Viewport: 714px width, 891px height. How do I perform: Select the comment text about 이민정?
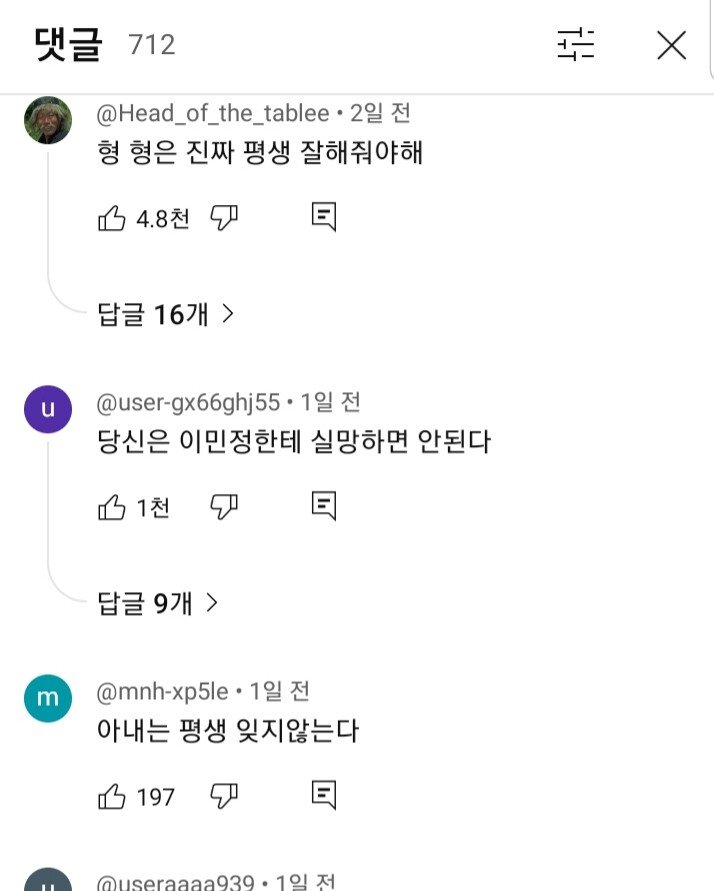293,441
